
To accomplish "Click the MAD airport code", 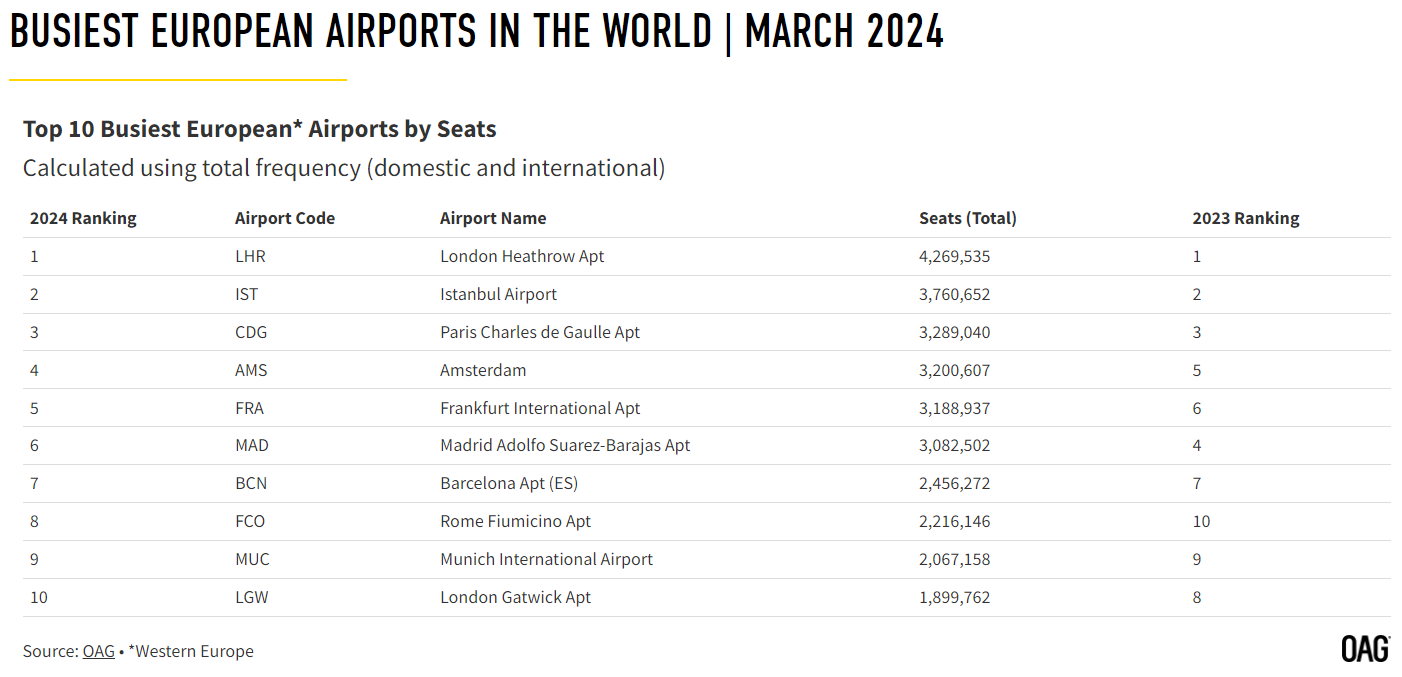I will point(252,445).
